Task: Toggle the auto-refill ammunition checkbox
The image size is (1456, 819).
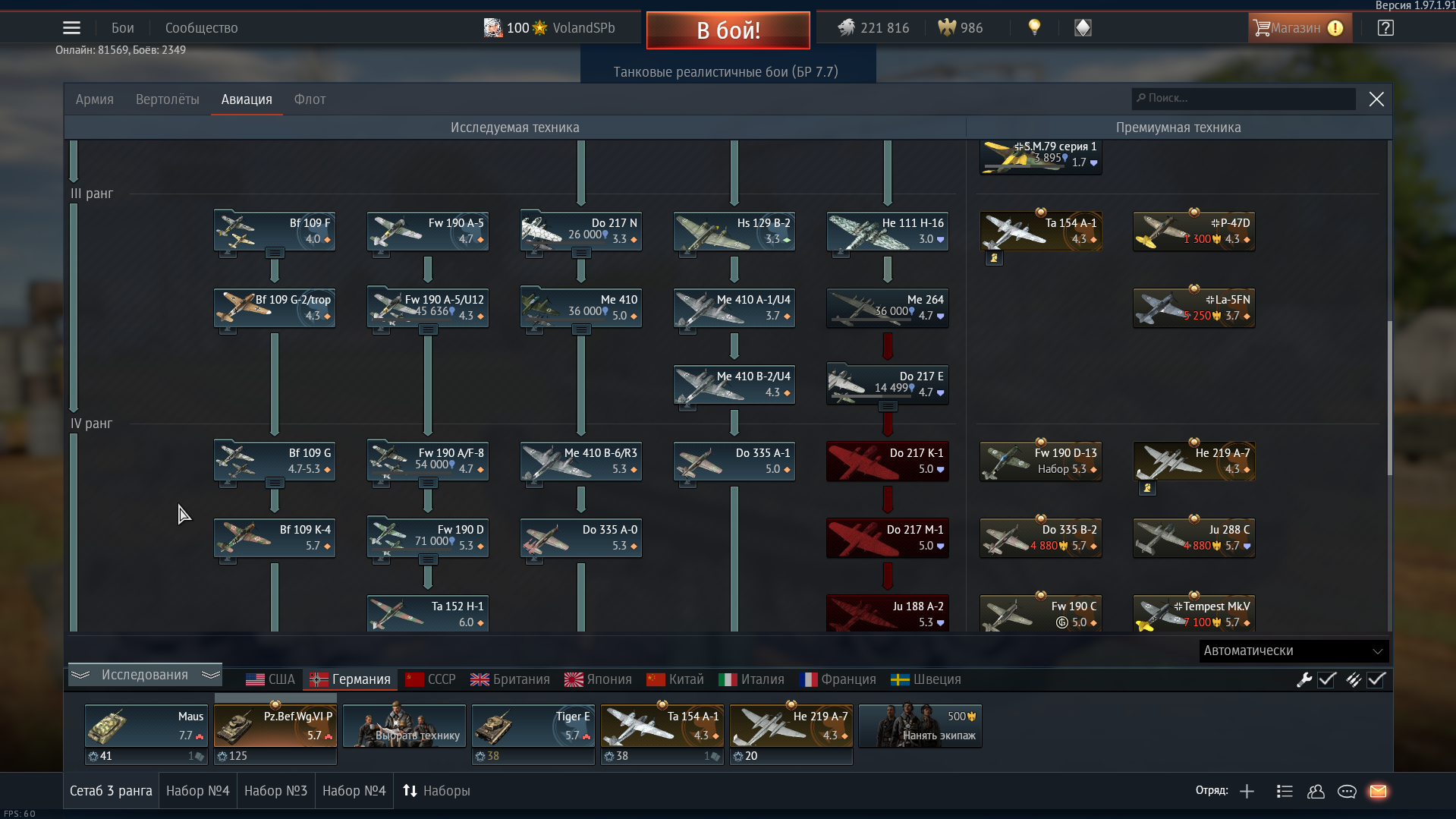Action: pos(1376,680)
